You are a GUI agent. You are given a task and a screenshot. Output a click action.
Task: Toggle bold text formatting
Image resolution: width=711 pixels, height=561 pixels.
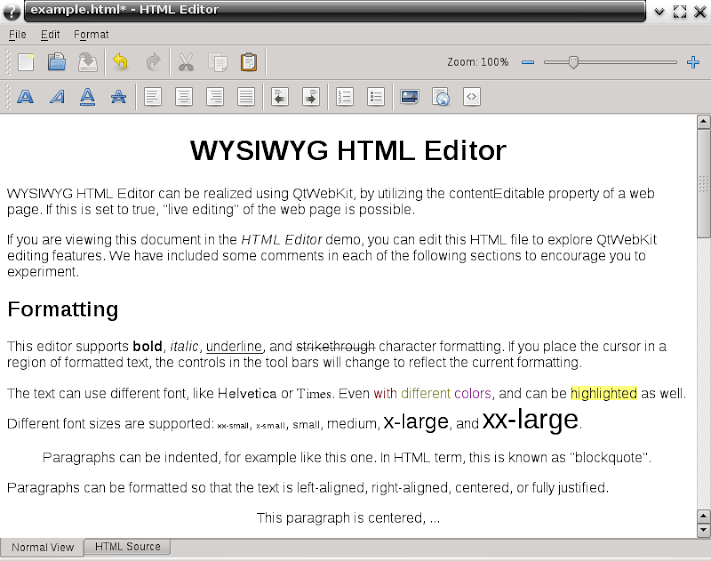point(26,97)
